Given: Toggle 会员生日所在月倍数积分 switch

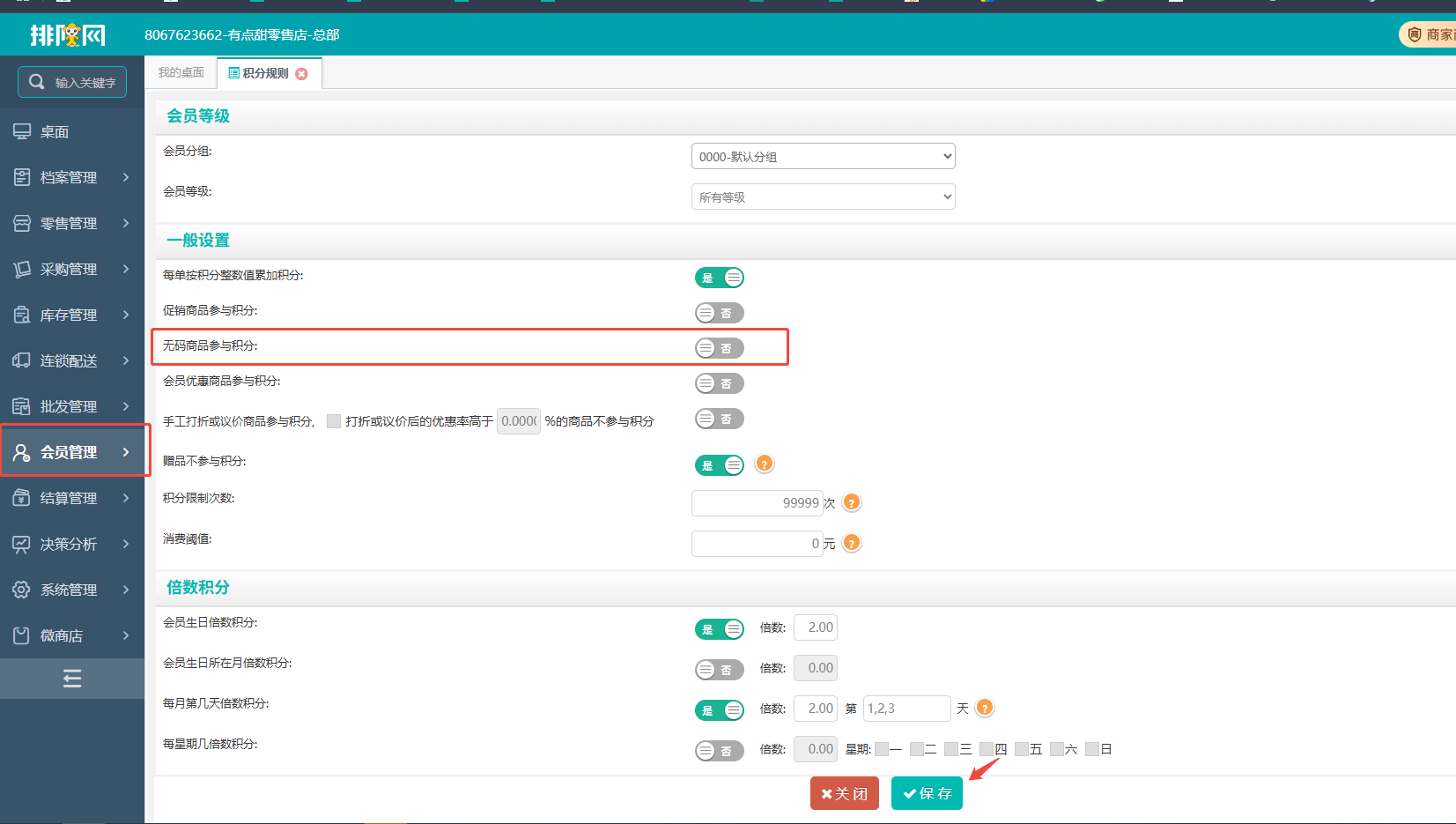Looking at the screenshot, I should click(720, 670).
